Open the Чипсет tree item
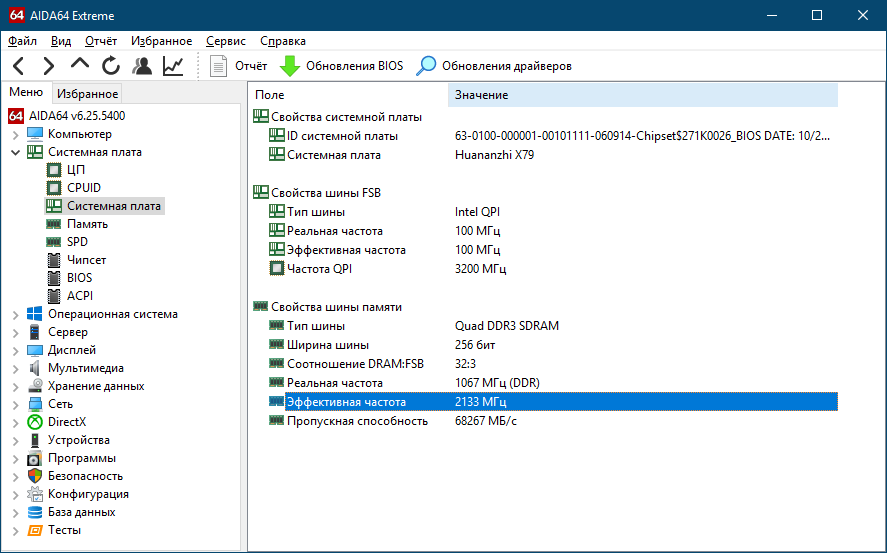The image size is (887, 553). pos(87,260)
